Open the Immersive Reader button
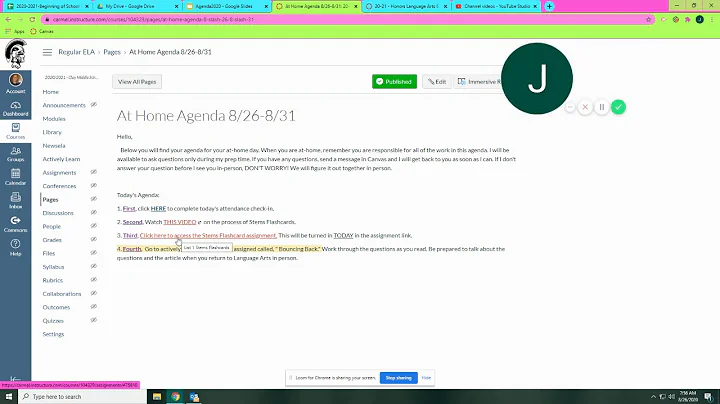The height and width of the screenshot is (404, 720). coord(478,82)
